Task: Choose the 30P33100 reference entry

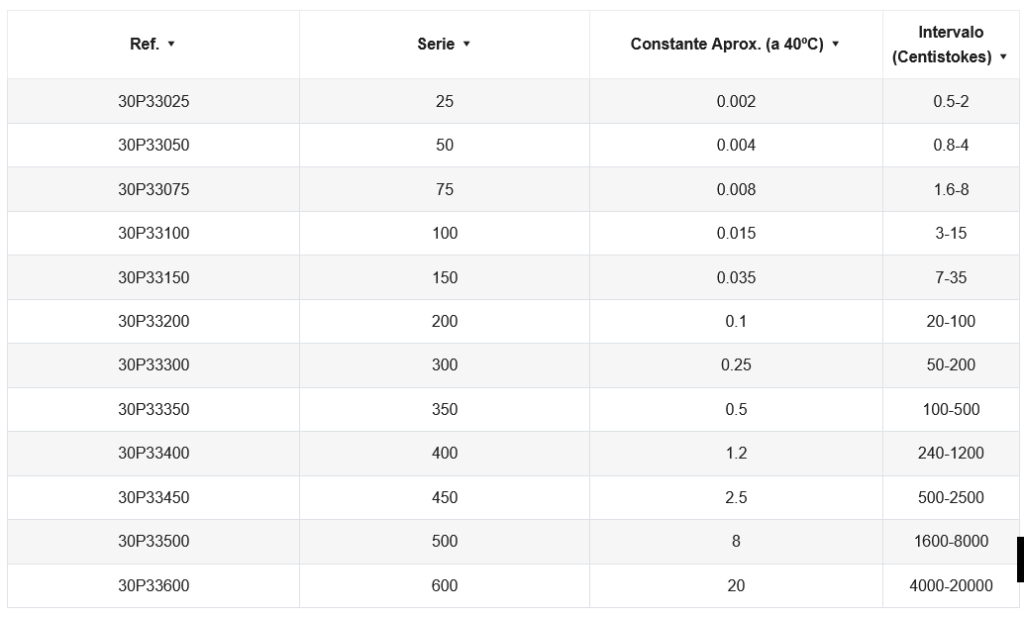Action: pos(153,233)
